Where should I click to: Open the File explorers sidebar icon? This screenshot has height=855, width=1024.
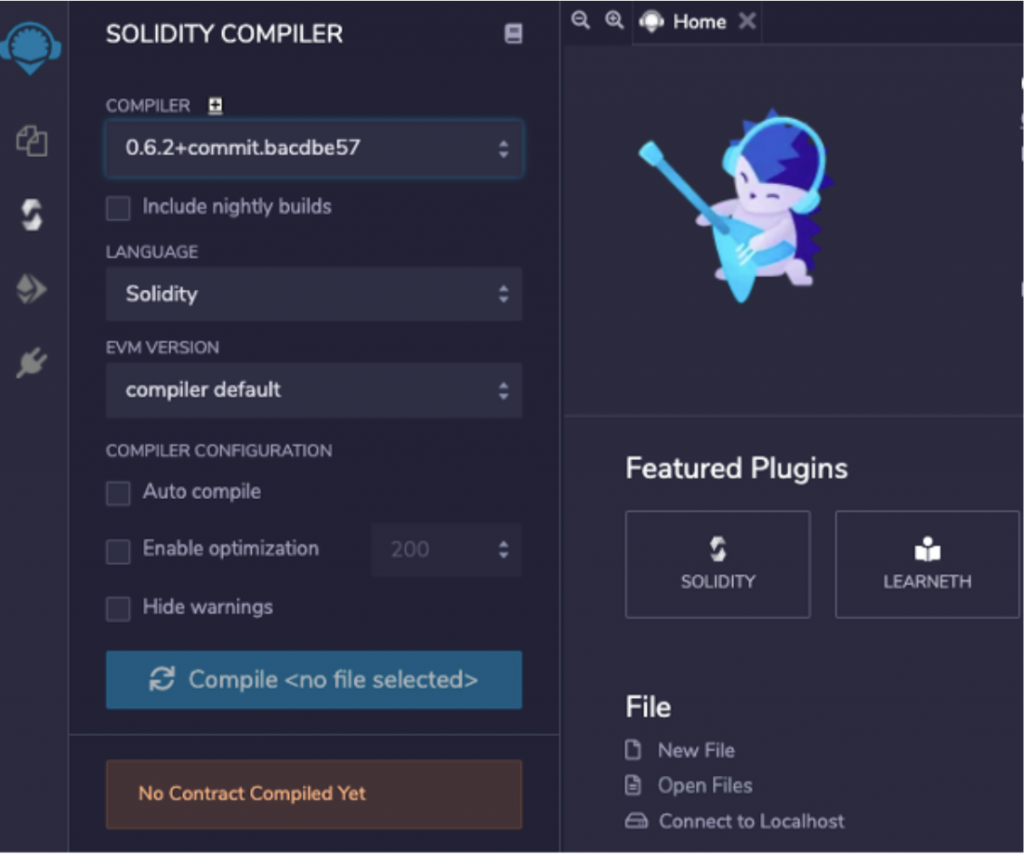pos(31,141)
